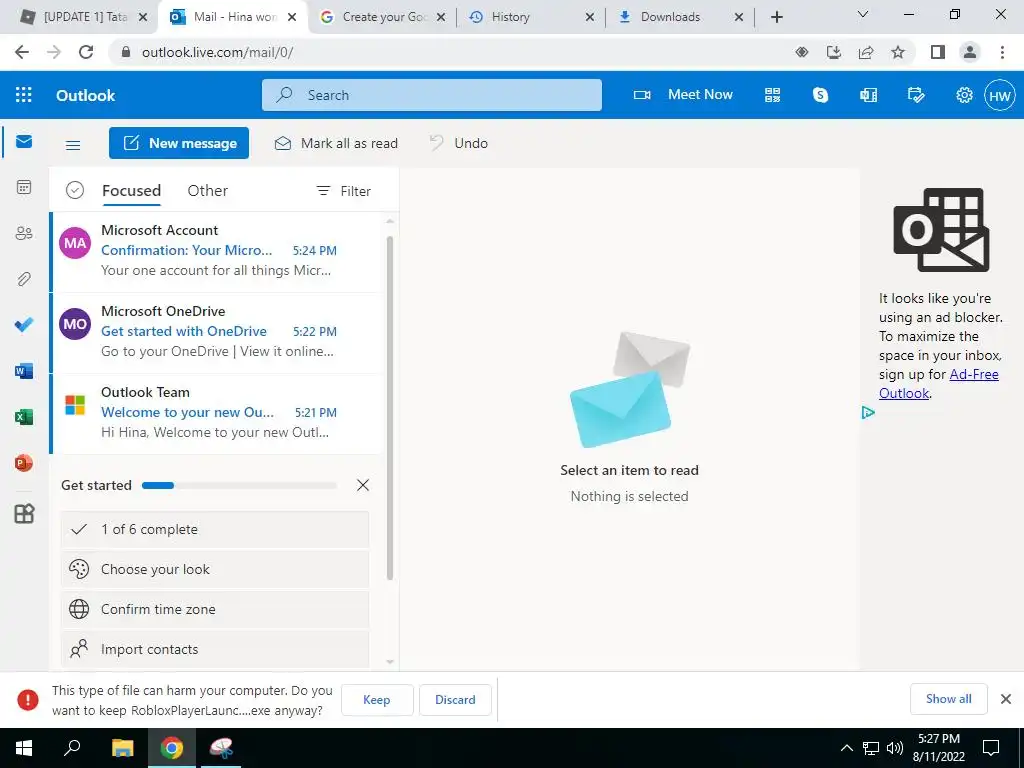This screenshot has height=768, width=1024.
Task: Keep the RobloxPlayerLauncher download
Action: click(377, 700)
